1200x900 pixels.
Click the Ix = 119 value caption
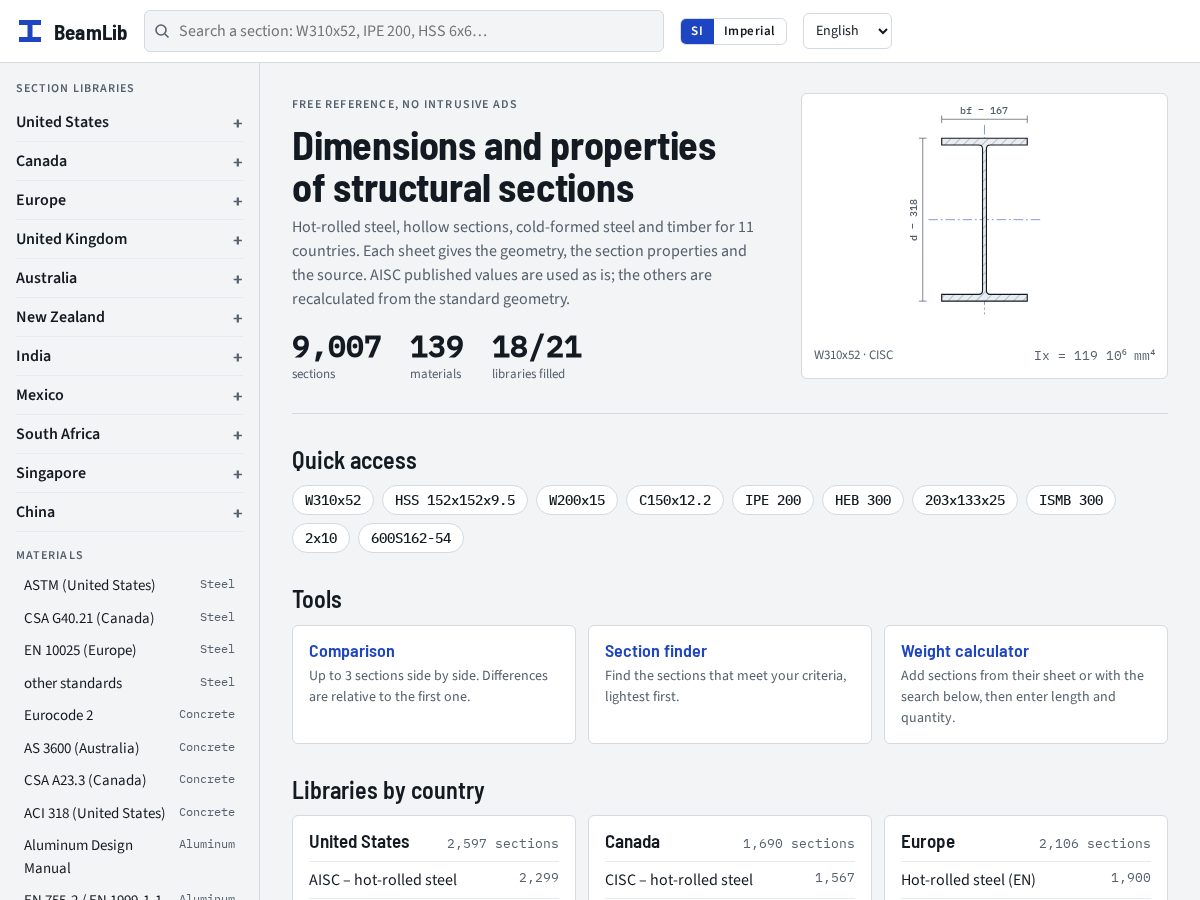[x=1094, y=355]
